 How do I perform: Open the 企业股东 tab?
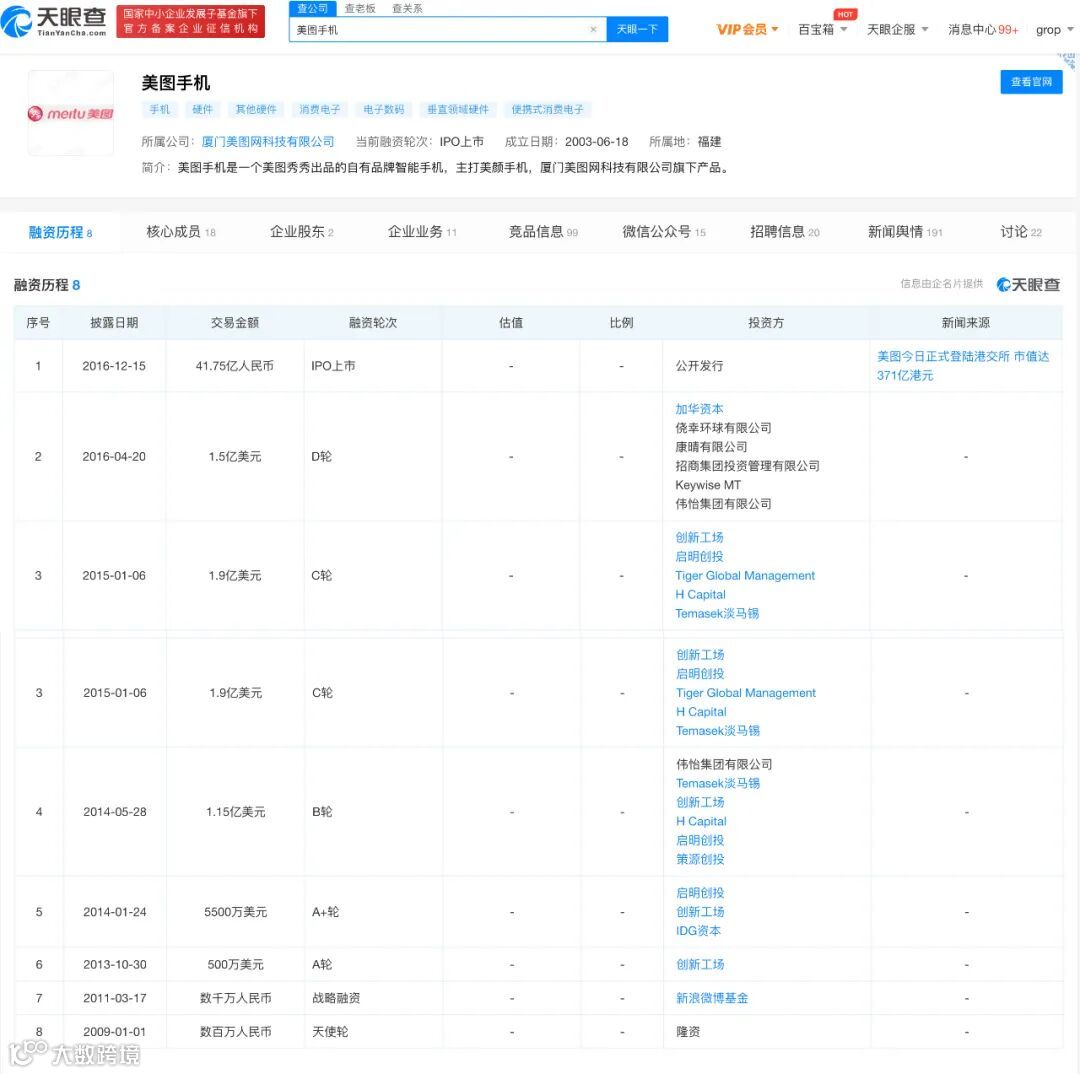[x=302, y=232]
